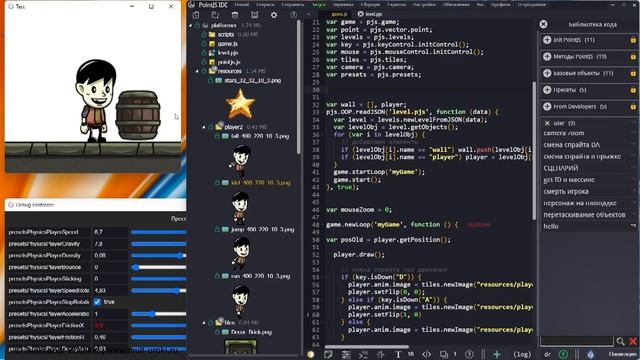Open the Сборщик menu in the IDE

click(x=370, y=4)
